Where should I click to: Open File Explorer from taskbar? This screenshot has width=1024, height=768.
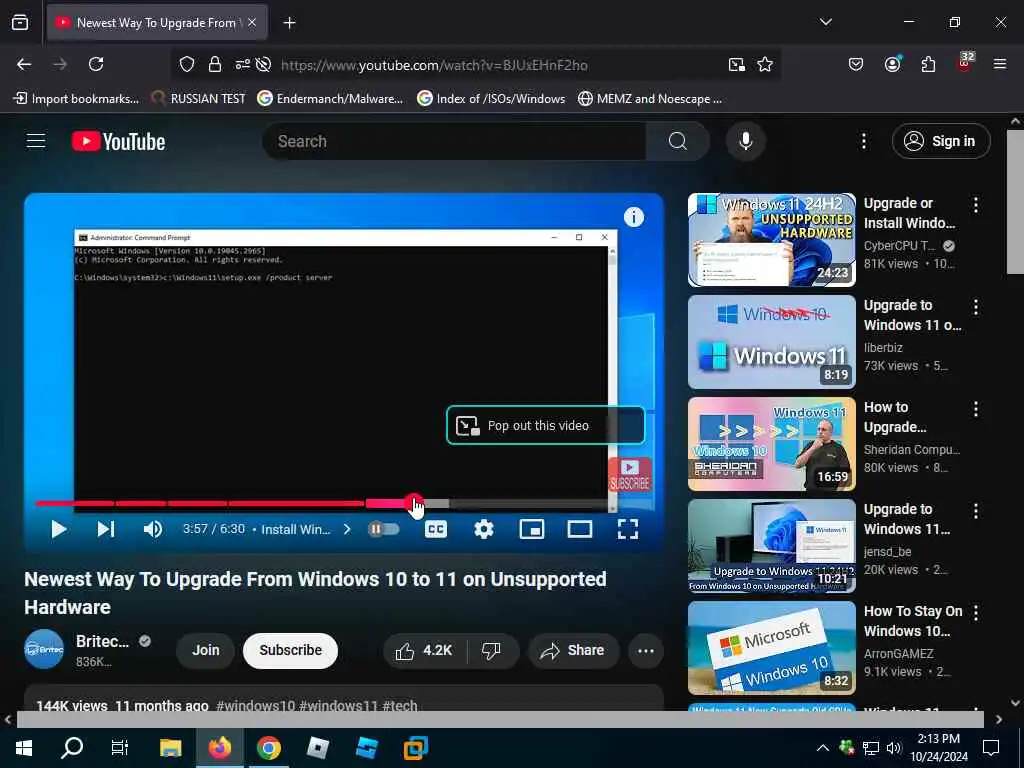(170, 748)
